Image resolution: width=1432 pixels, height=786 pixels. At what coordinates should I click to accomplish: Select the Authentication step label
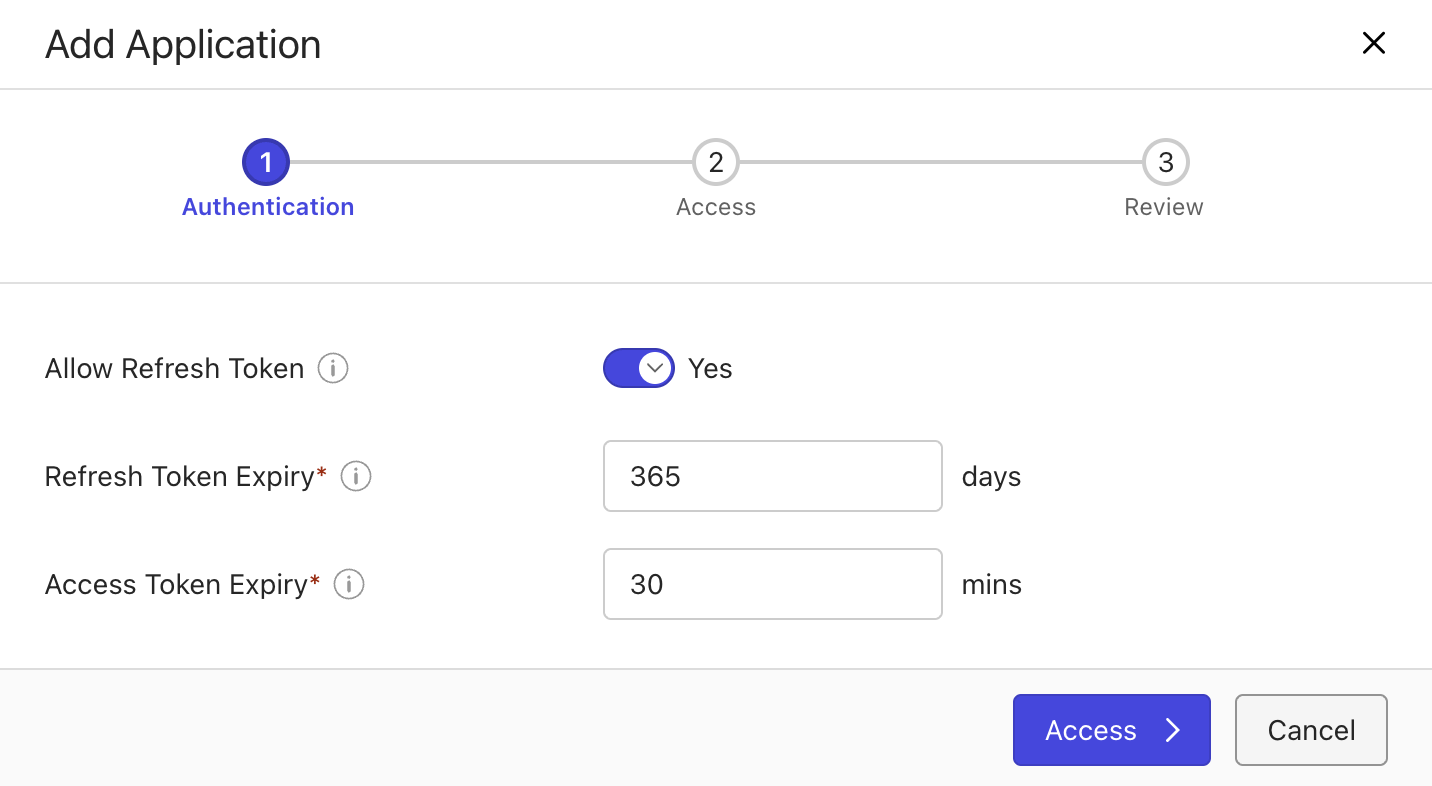click(267, 206)
